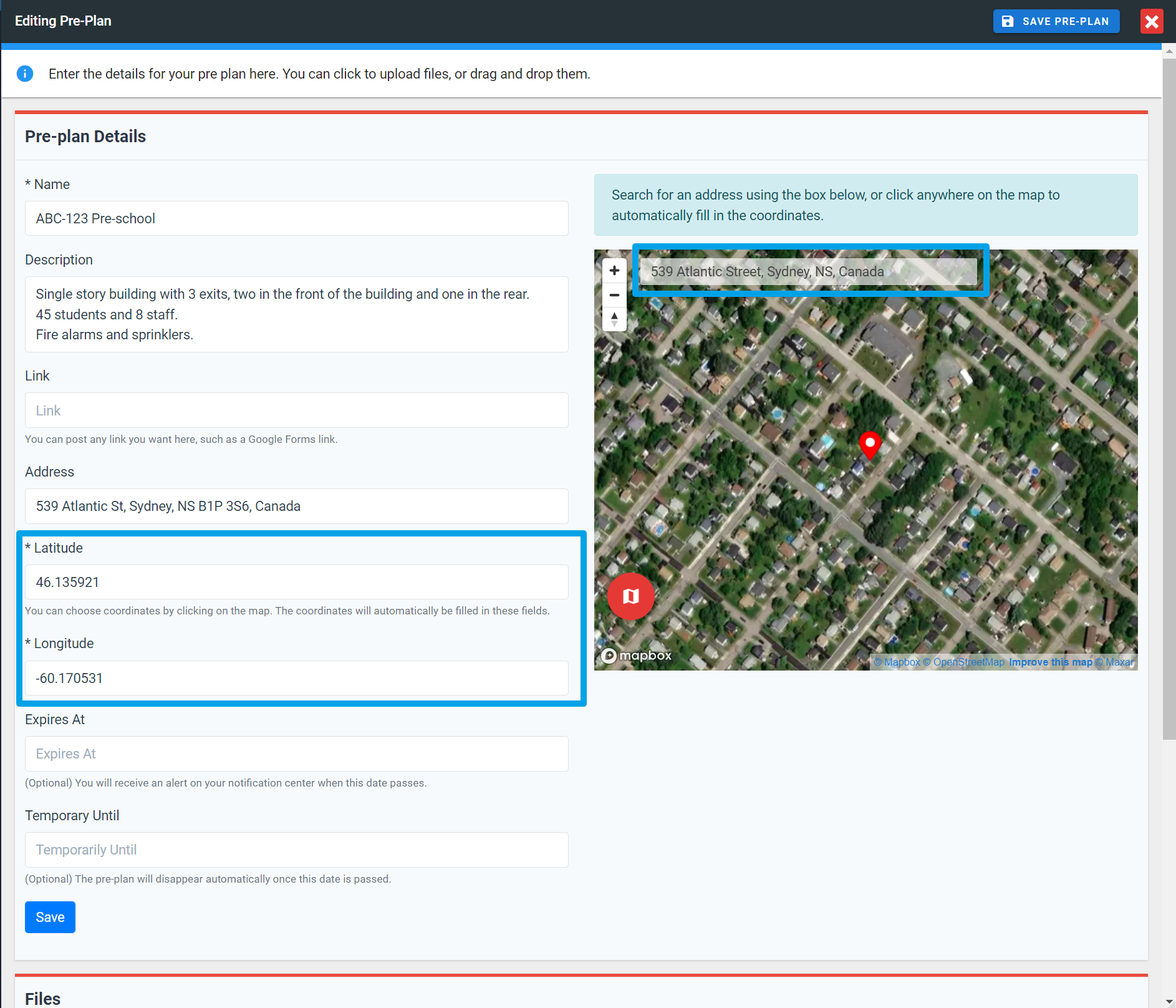Click the map address search box
The width and height of the screenshot is (1176, 1008).
point(808,271)
